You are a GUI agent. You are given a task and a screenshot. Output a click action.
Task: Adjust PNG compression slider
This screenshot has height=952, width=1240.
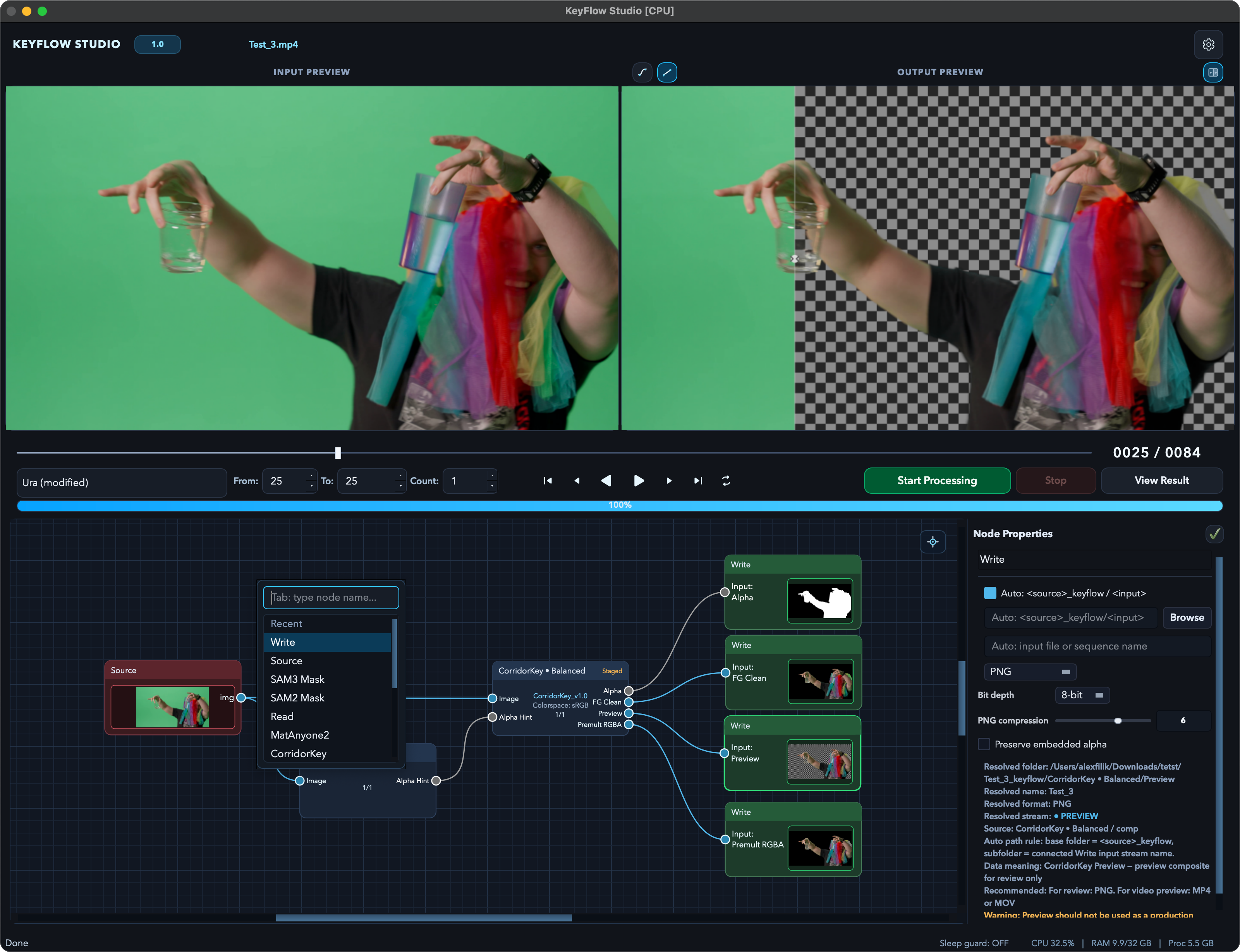click(x=1103, y=721)
